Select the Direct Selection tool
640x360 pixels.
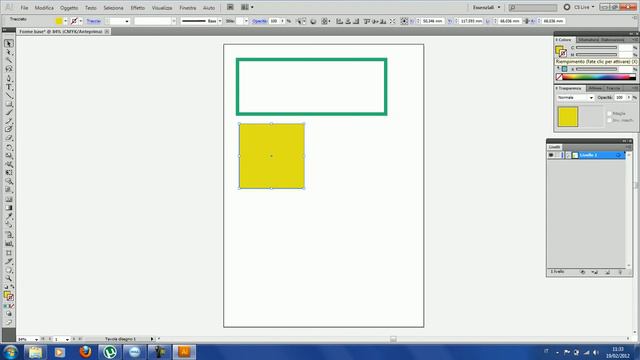click(9, 52)
